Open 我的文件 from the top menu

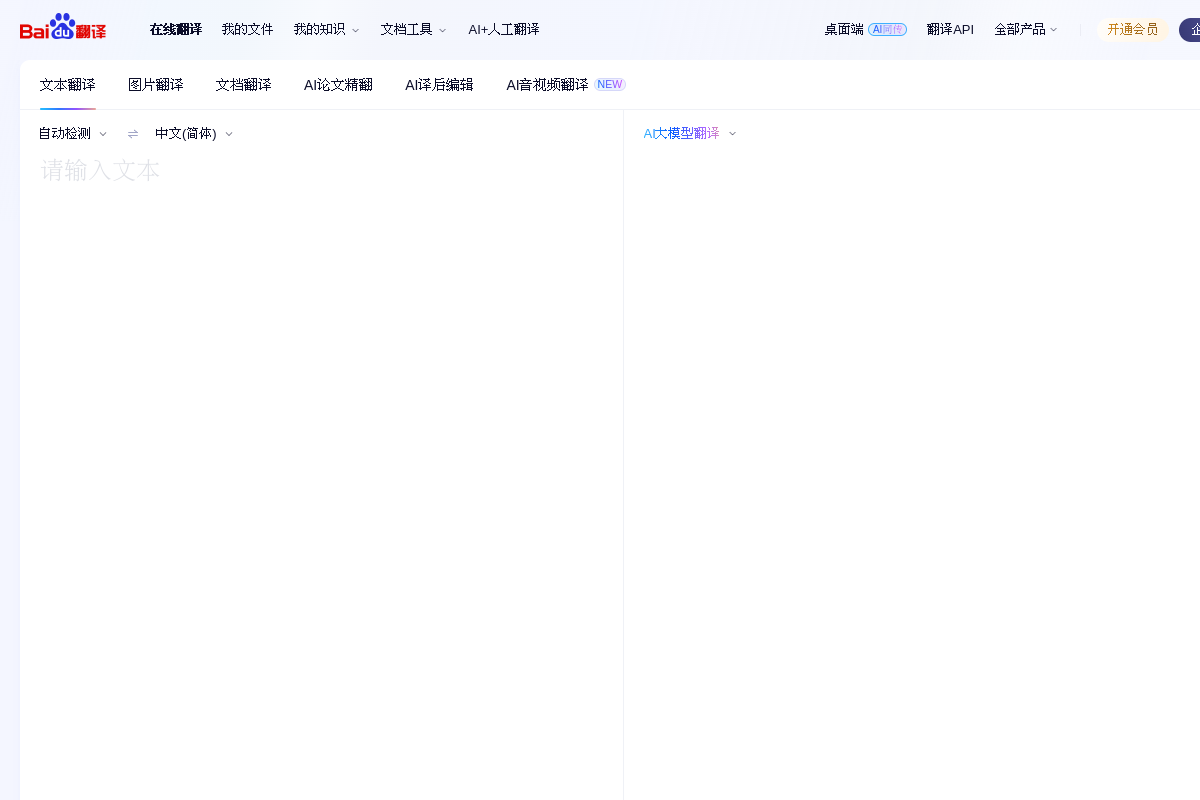(247, 29)
